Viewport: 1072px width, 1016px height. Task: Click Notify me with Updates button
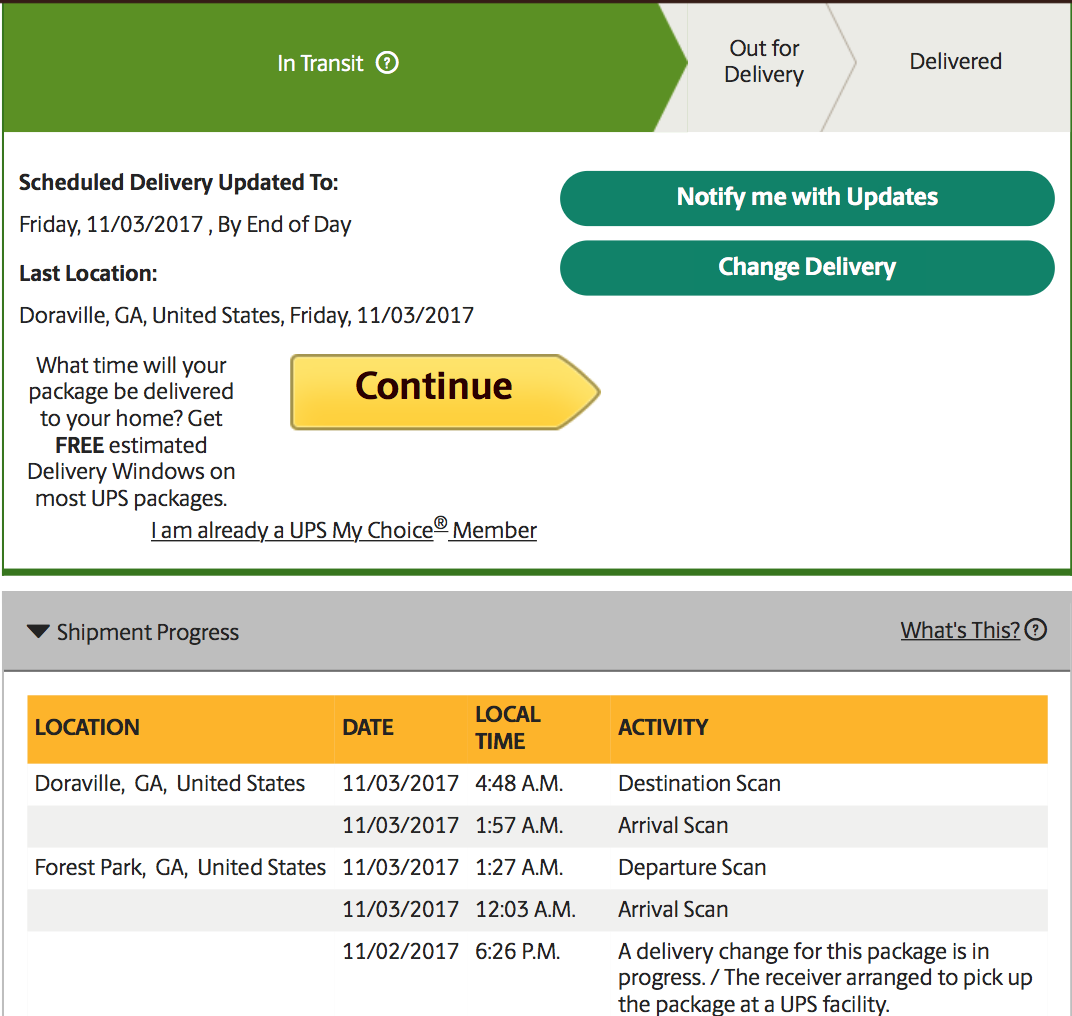[x=807, y=198]
